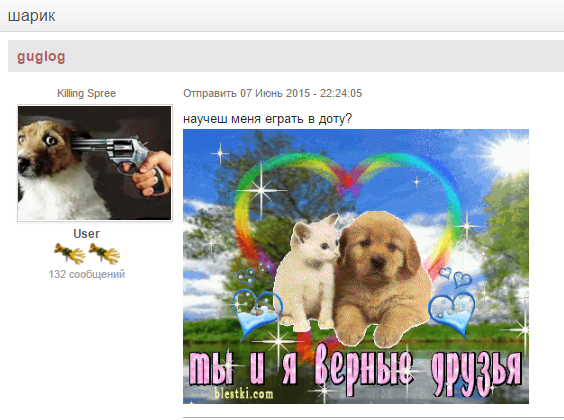Click the blestki.com watermark

click(244, 393)
